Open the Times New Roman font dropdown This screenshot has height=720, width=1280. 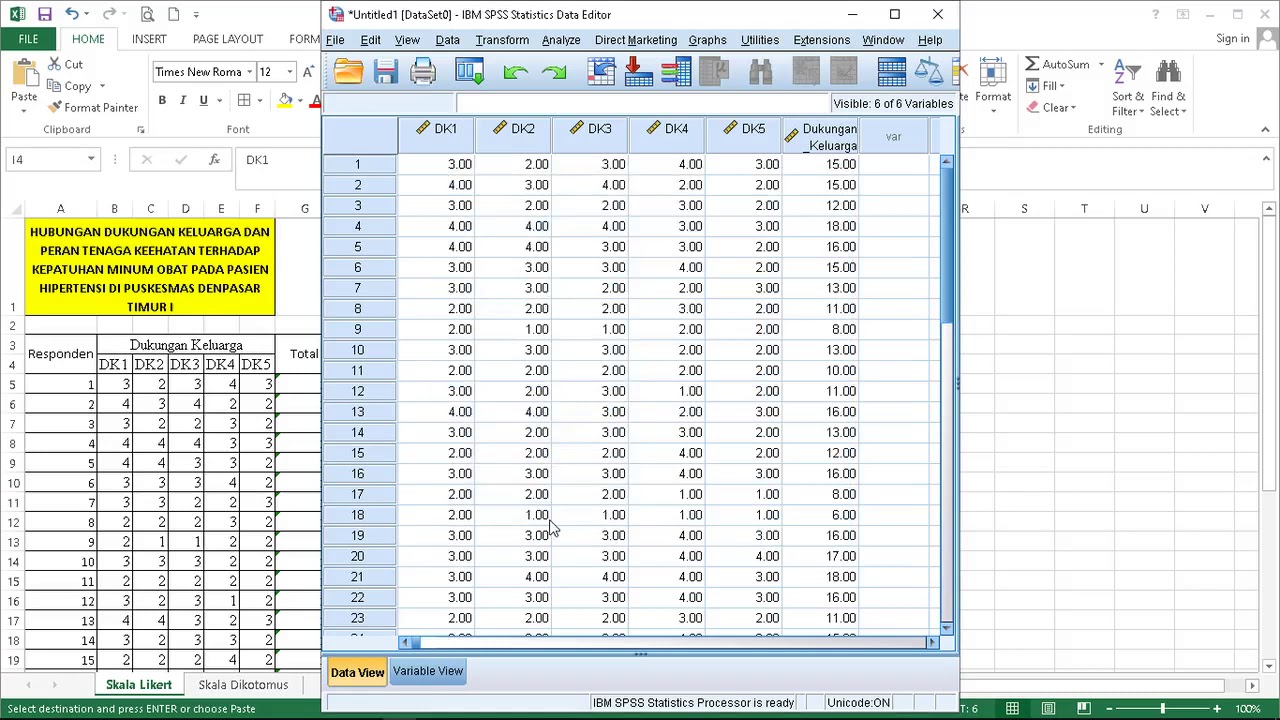coord(249,72)
